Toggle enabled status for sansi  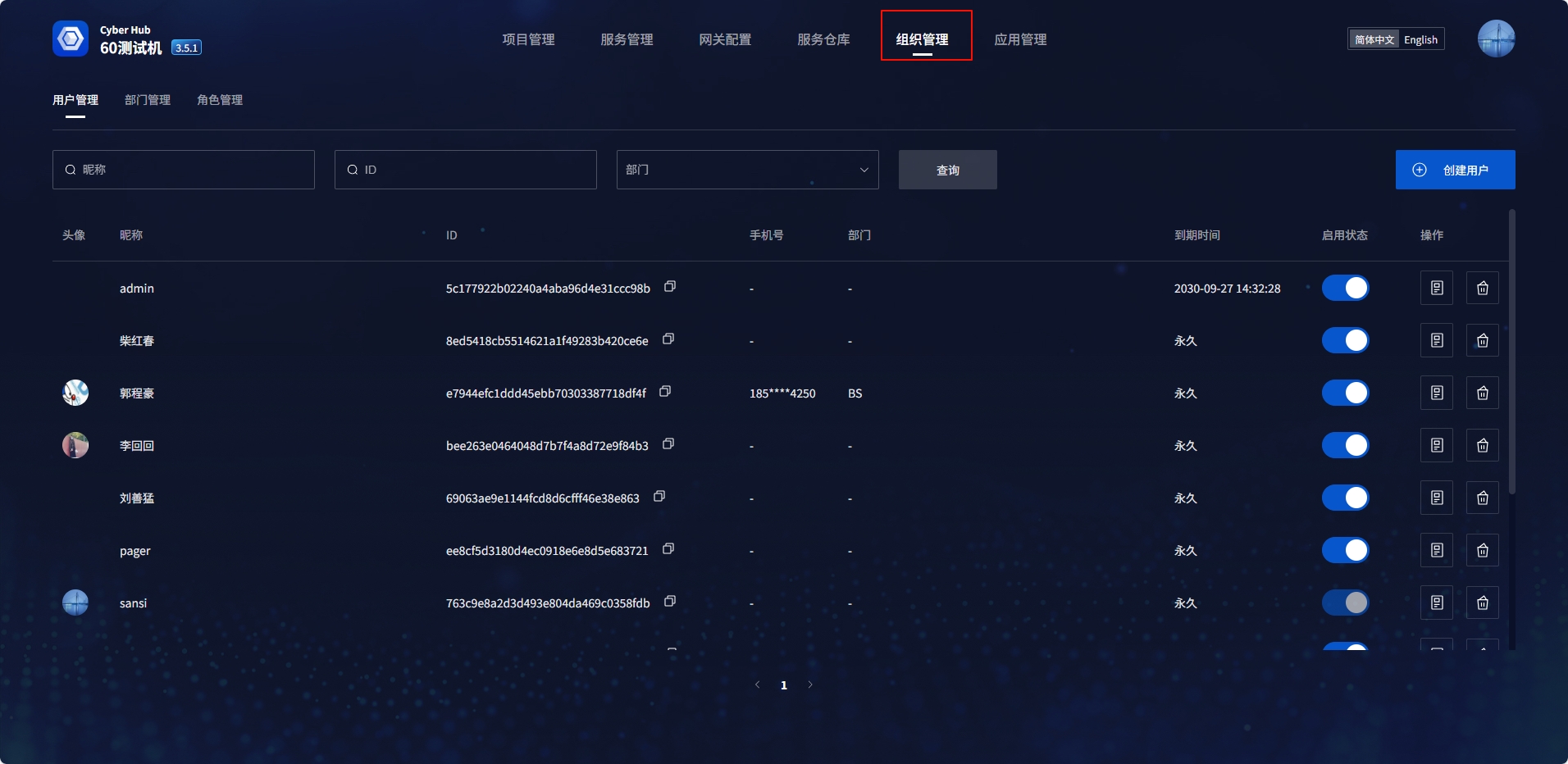click(x=1345, y=603)
